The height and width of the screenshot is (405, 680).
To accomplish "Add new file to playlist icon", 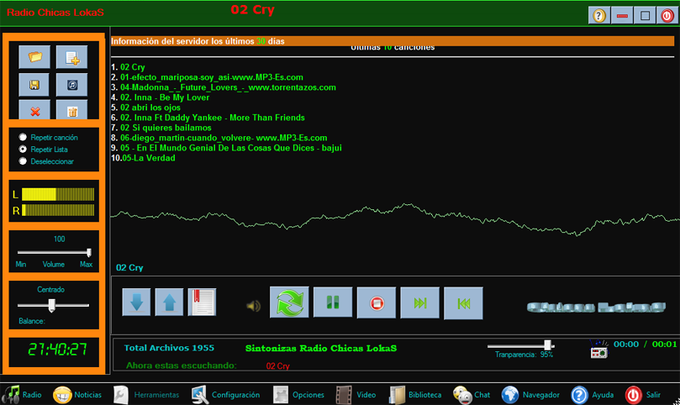I will [x=72, y=57].
